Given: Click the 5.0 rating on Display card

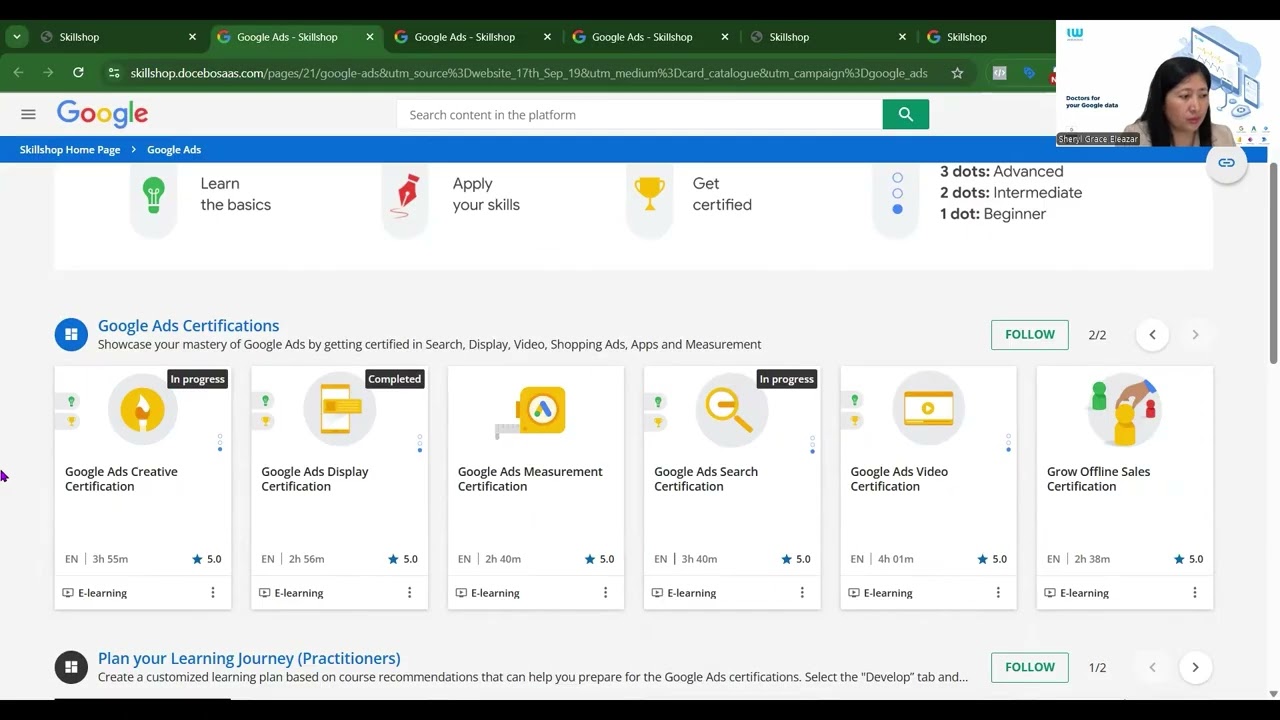Looking at the screenshot, I should 404,559.
